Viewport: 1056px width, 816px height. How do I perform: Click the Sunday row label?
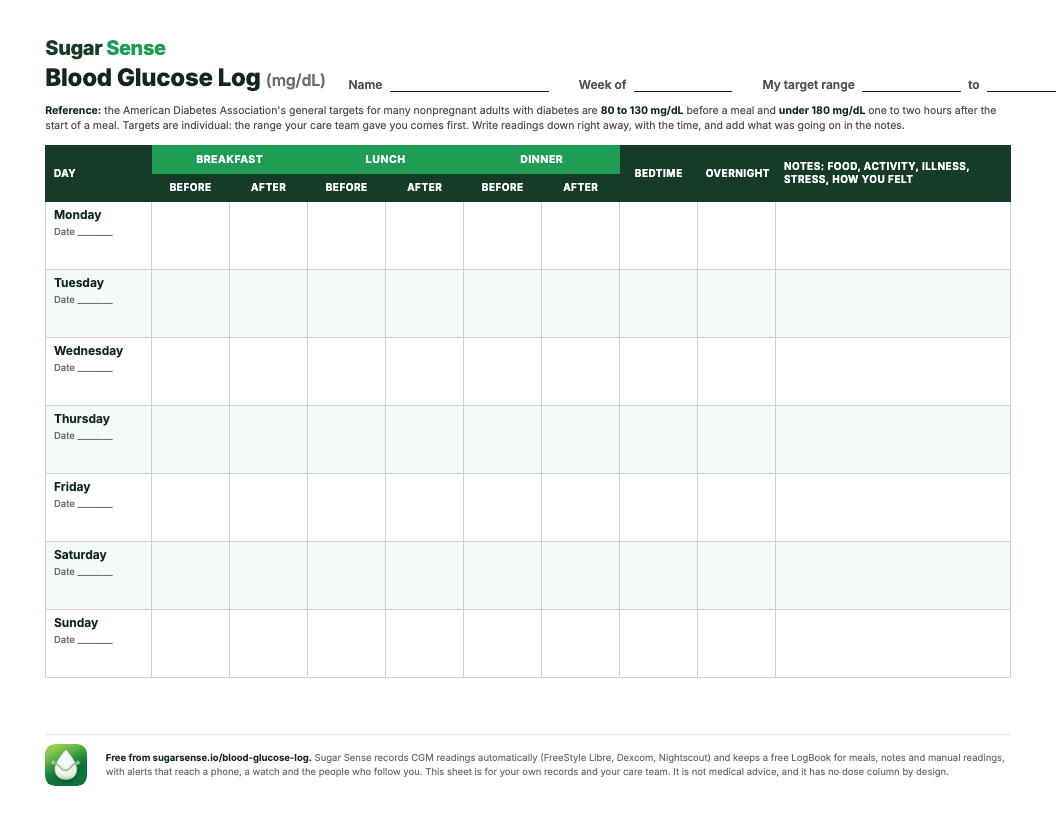76,623
